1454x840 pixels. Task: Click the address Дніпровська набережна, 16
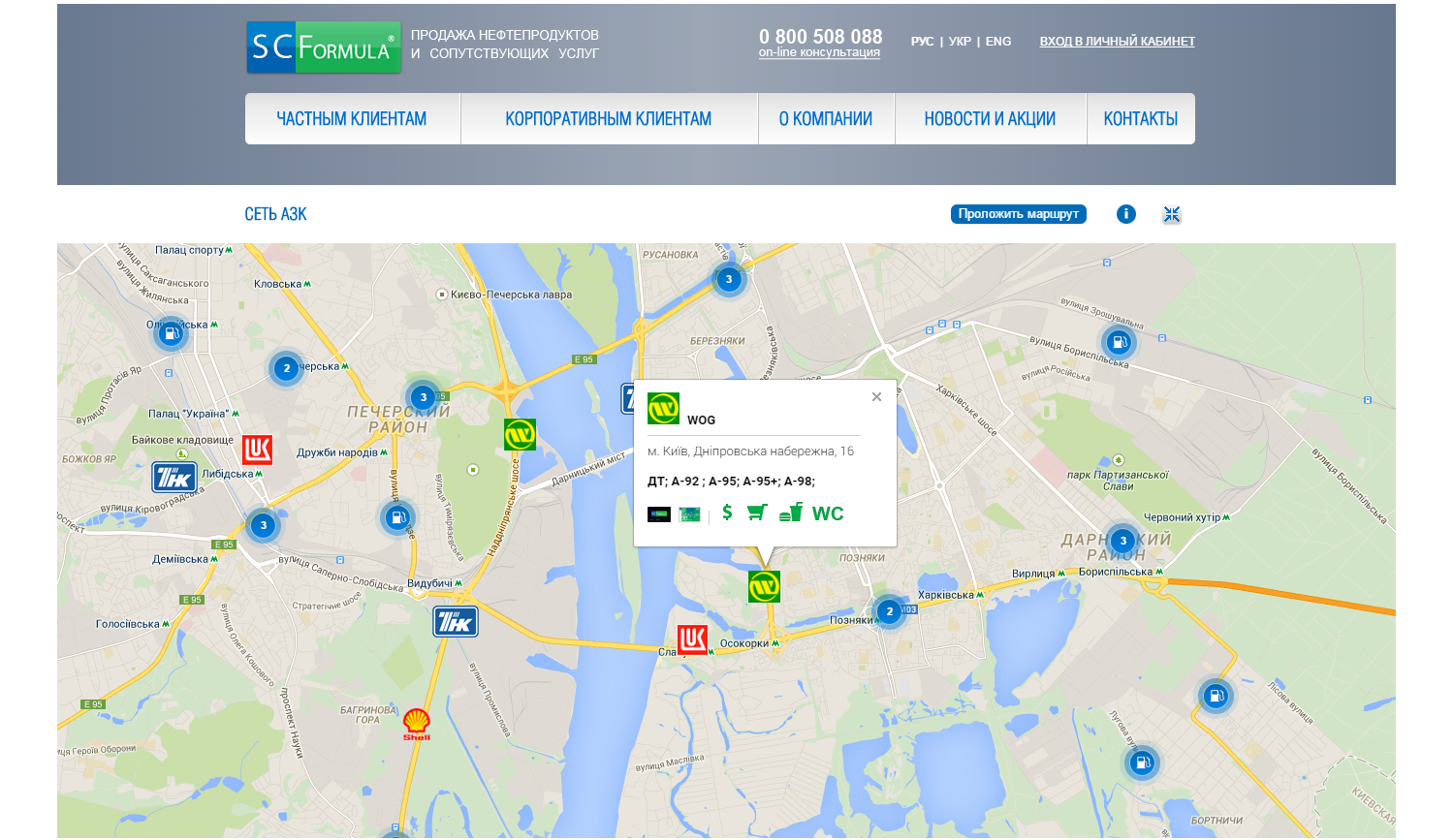[x=751, y=451]
